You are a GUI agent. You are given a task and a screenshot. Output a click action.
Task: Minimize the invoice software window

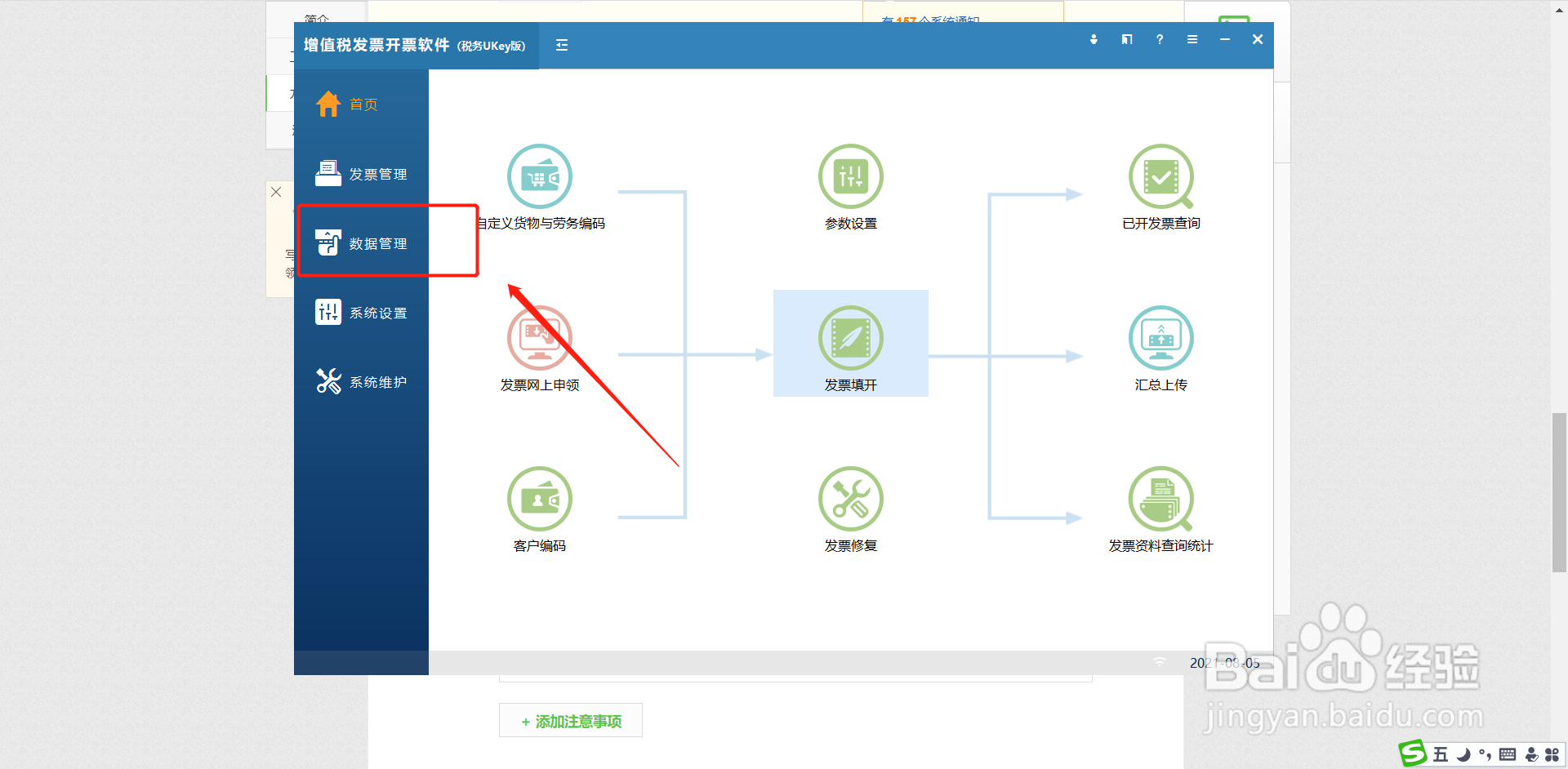coord(1225,39)
